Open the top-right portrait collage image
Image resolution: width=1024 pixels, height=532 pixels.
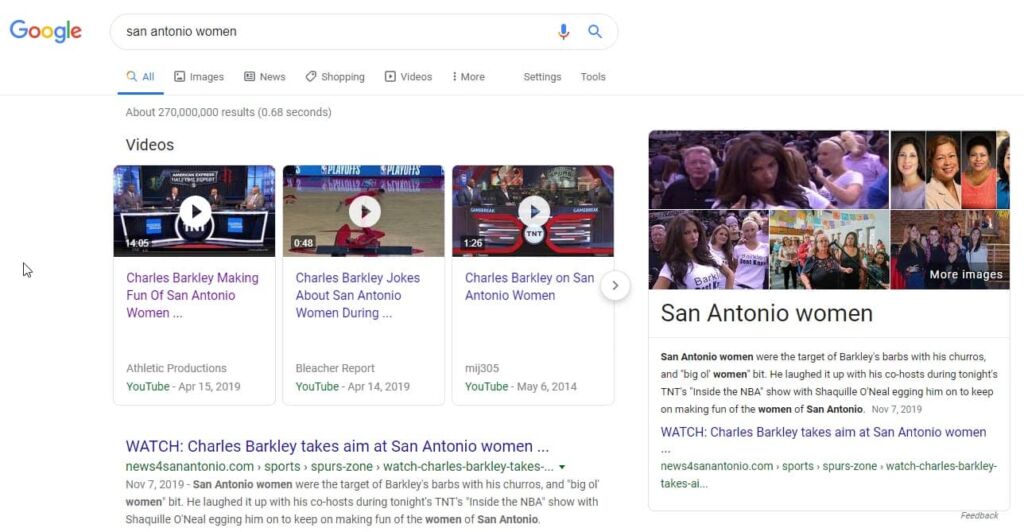point(950,170)
